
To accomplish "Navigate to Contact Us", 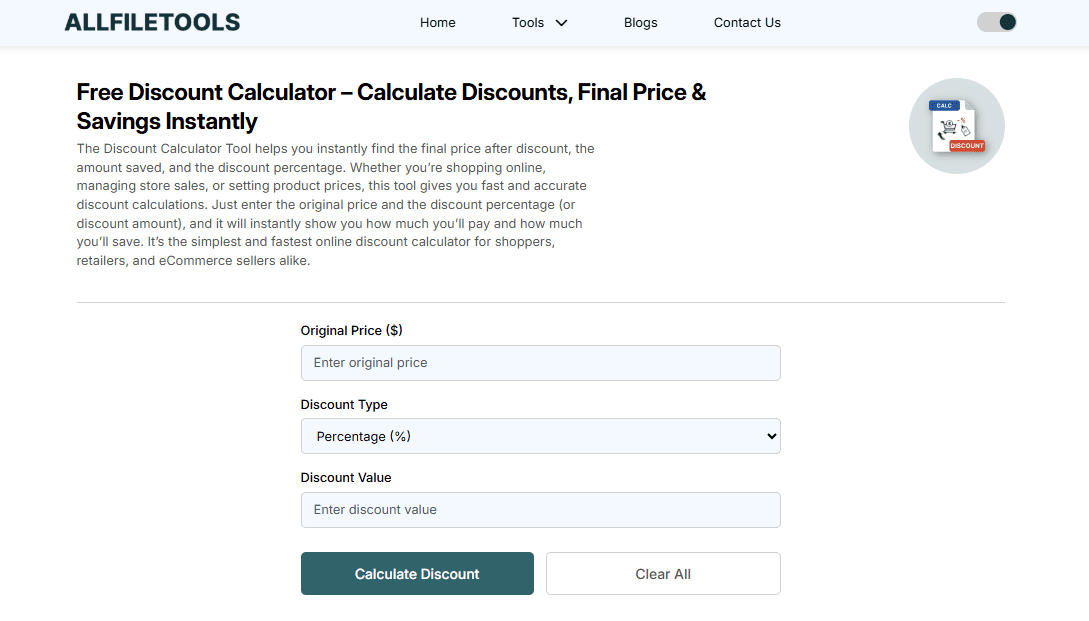I will coord(747,23).
